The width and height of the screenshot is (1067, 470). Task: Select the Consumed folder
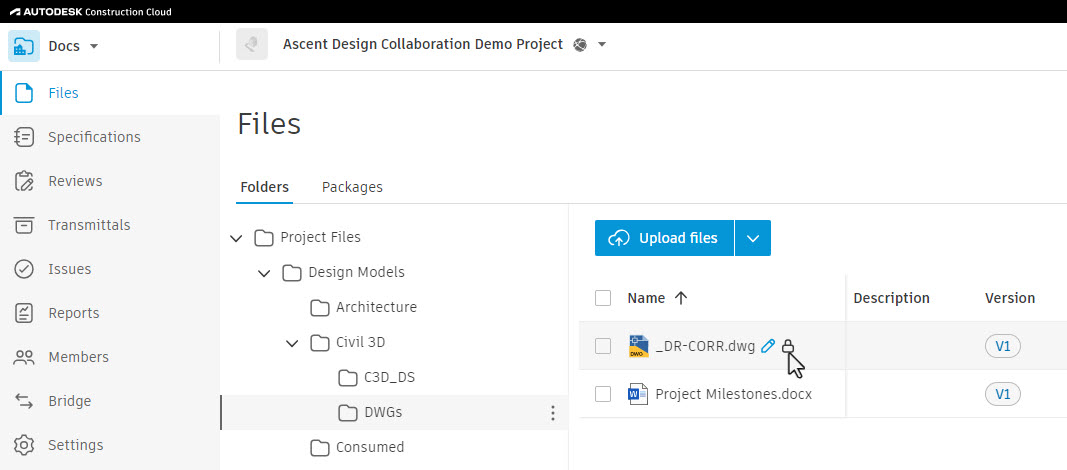tap(370, 448)
